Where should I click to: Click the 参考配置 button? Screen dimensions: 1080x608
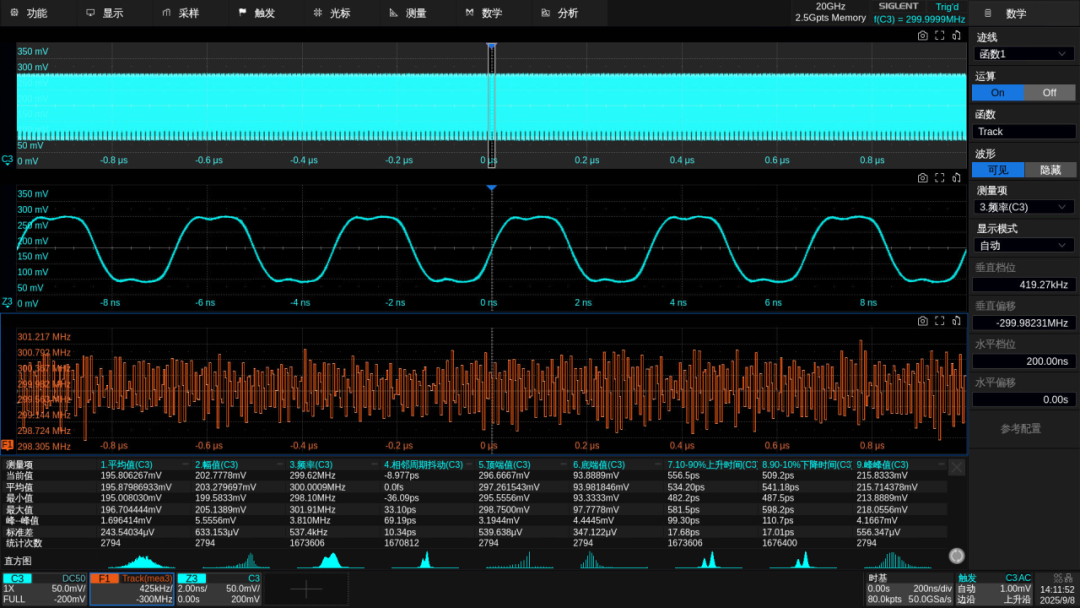click(x=1021, y=429)
